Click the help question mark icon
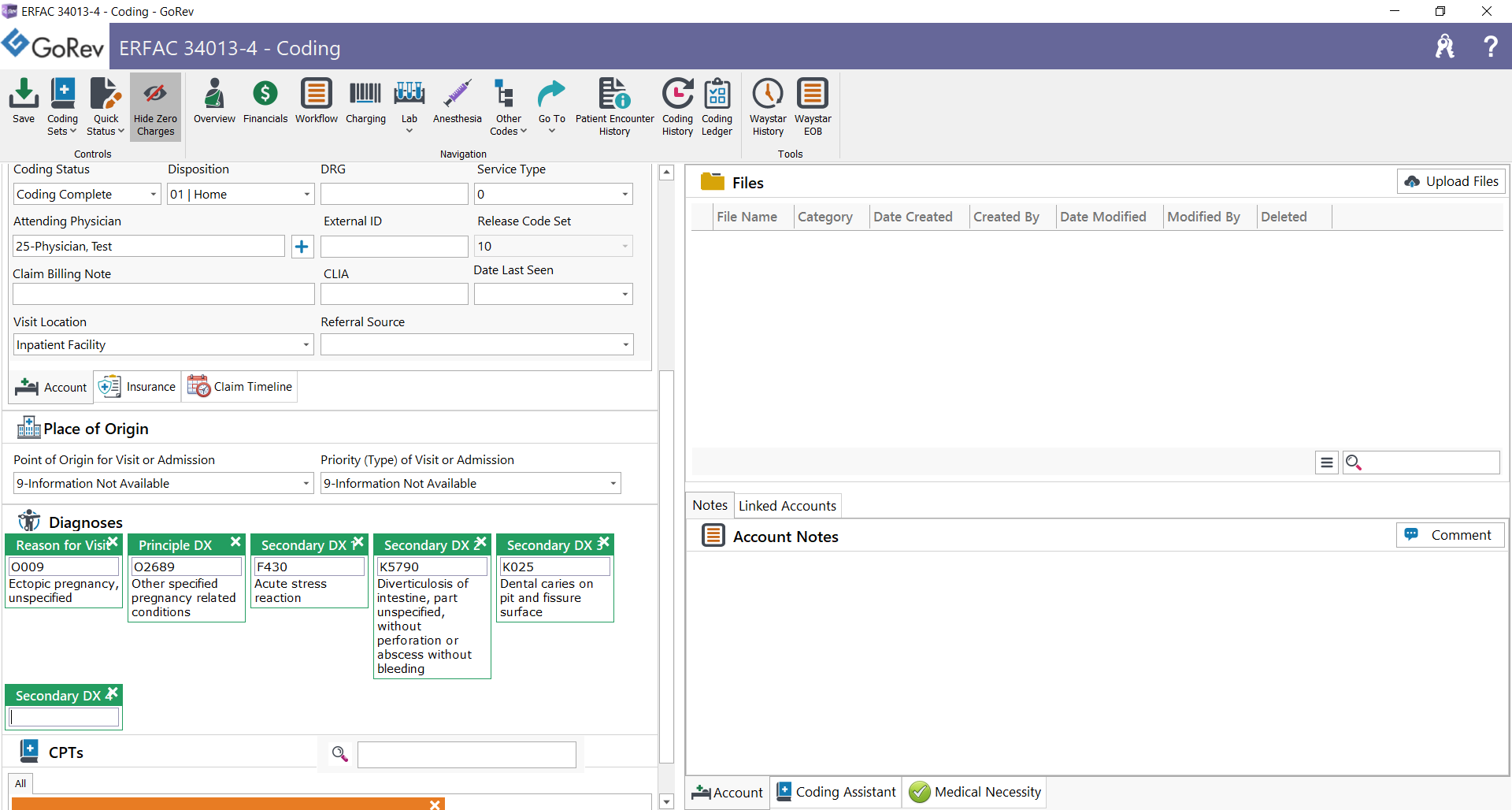 click(1491, 46)
